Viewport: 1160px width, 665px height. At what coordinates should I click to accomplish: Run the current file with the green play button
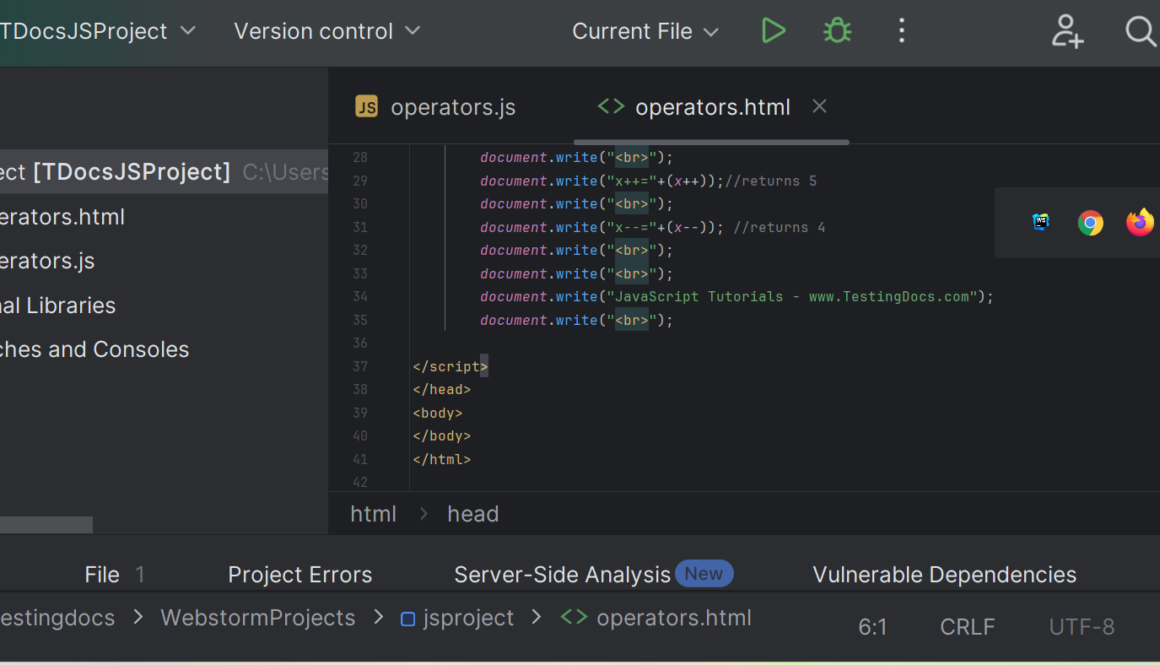coord(773,31)
